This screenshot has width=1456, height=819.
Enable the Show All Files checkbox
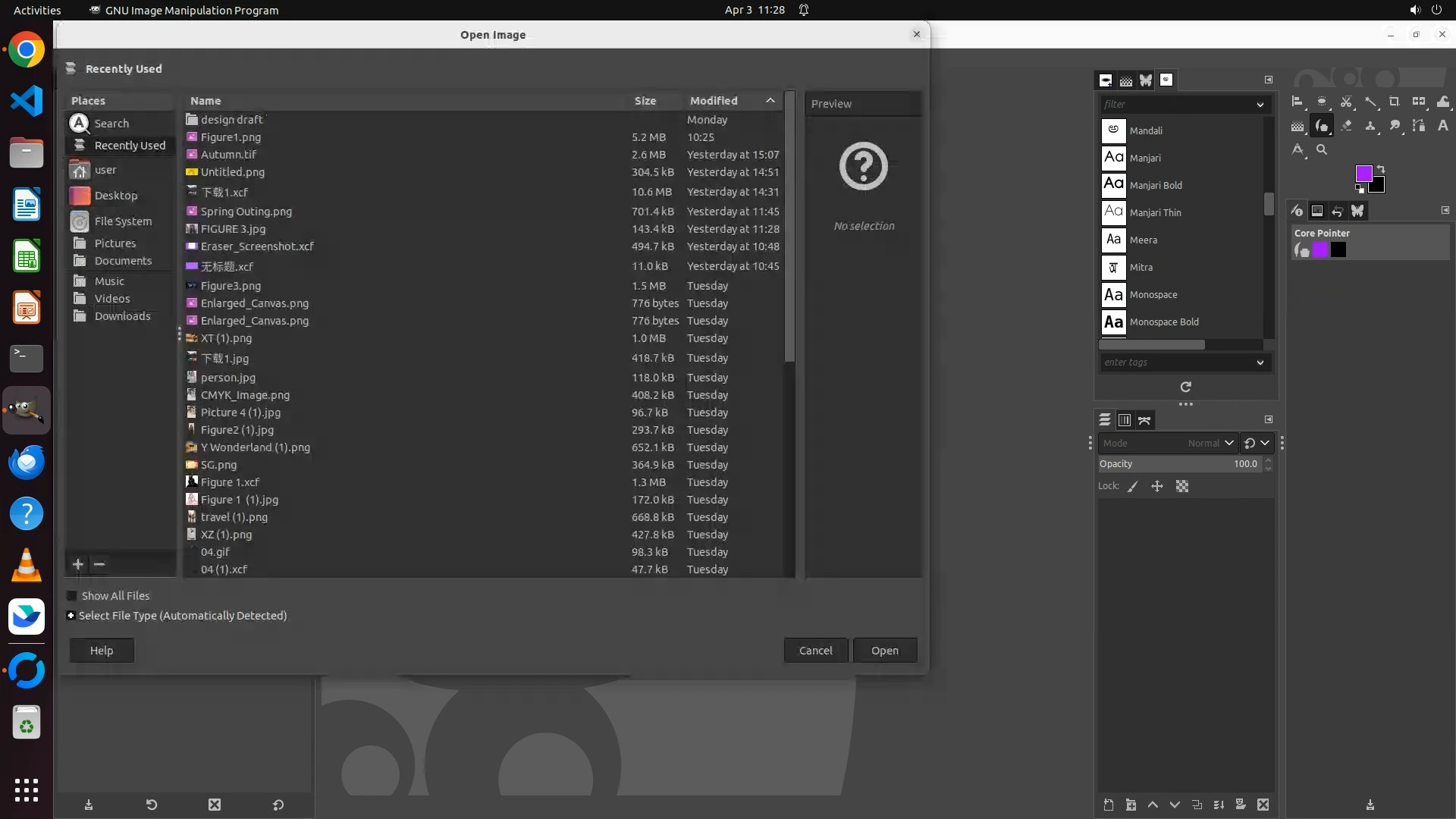coord(72,596)
